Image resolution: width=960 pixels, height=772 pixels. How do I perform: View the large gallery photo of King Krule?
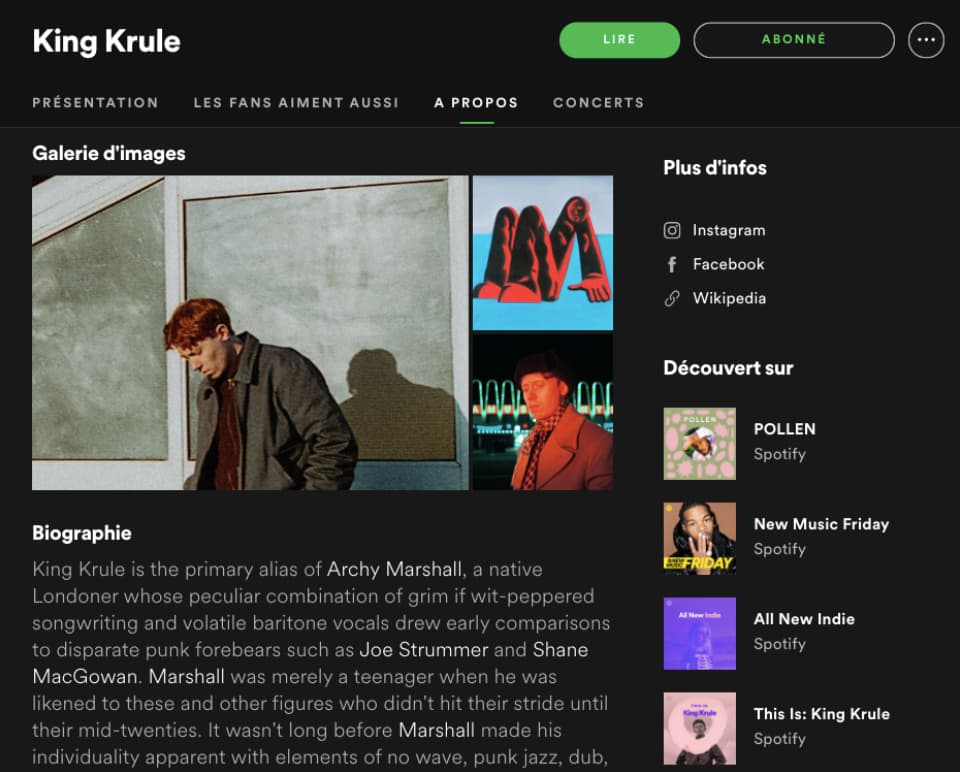point(250,333)
